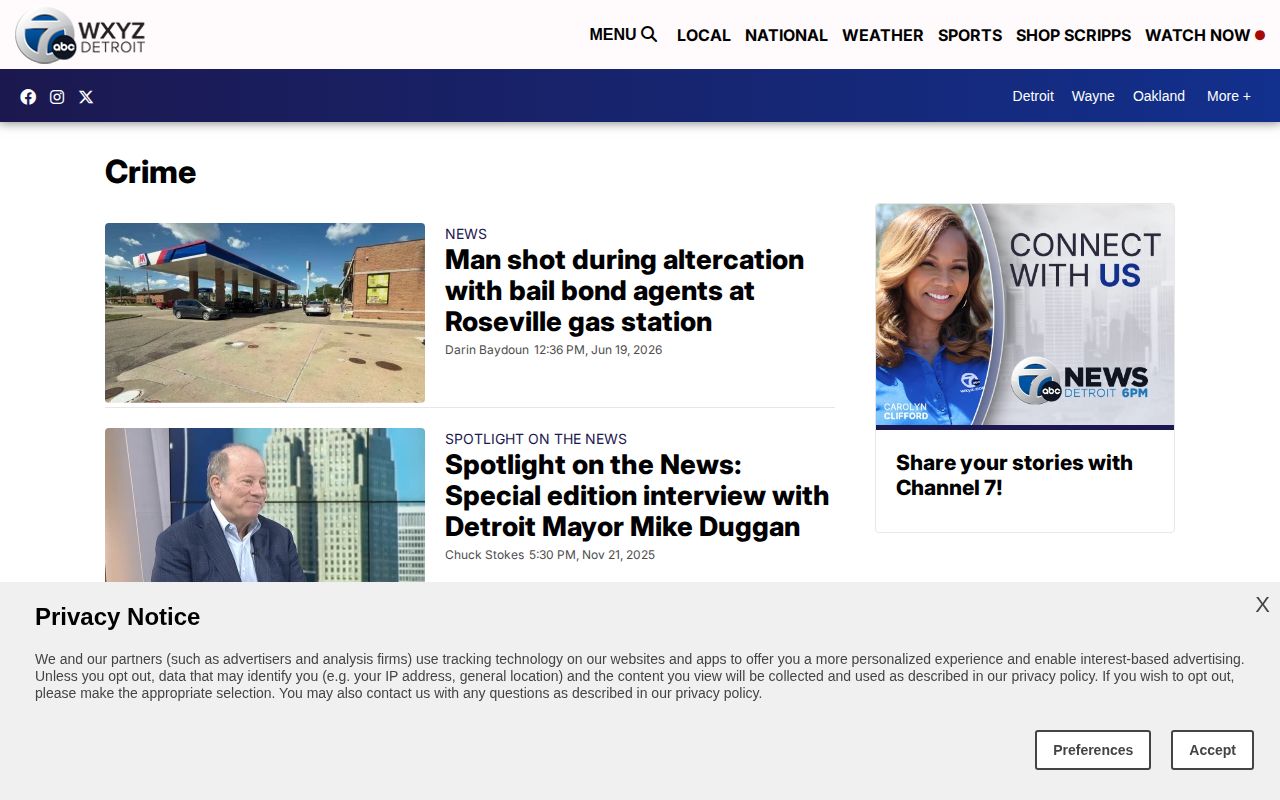Accept the privacy notice
This screenshot has height=800, width=1280.
tap(1212, 750)
